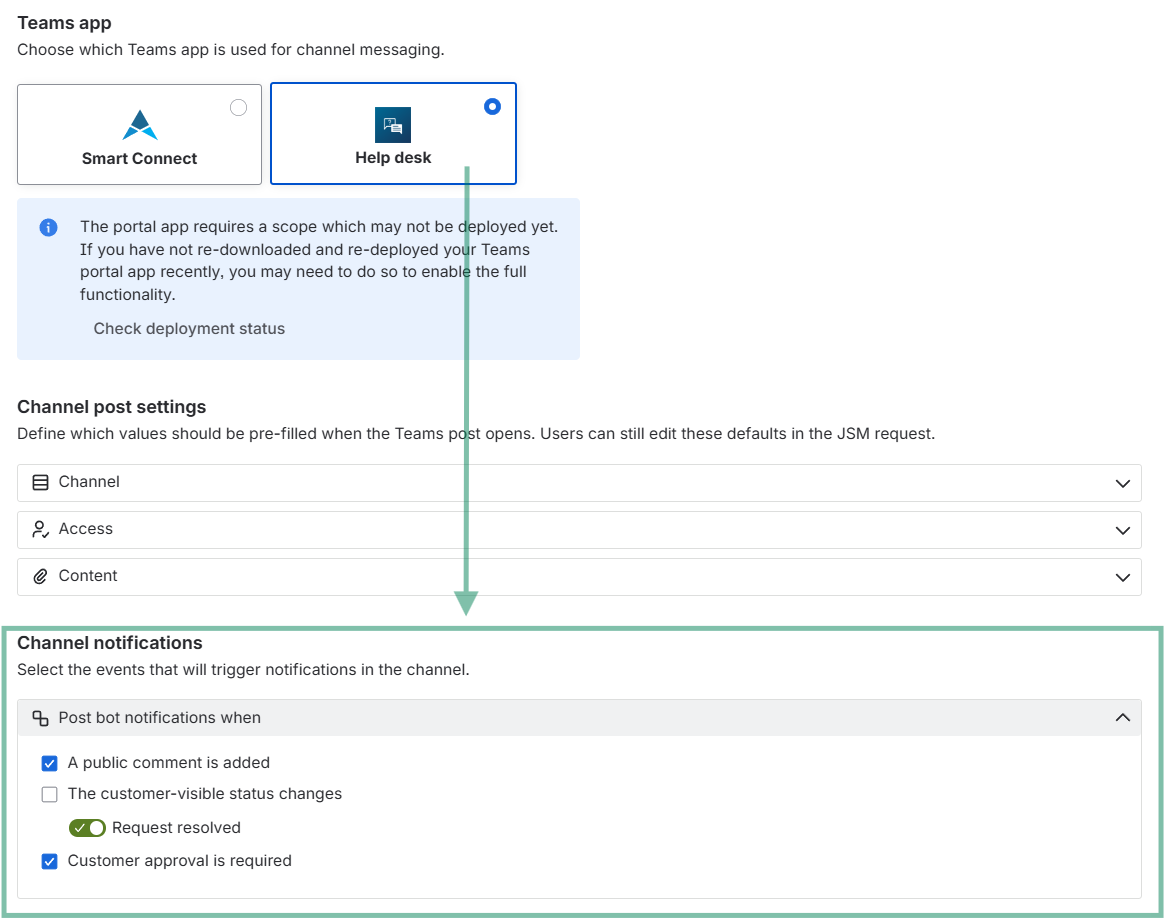Click the Channel row list icon
Image resolution: width=1164 pixels, height=918 pixels.
click(40, 482)
